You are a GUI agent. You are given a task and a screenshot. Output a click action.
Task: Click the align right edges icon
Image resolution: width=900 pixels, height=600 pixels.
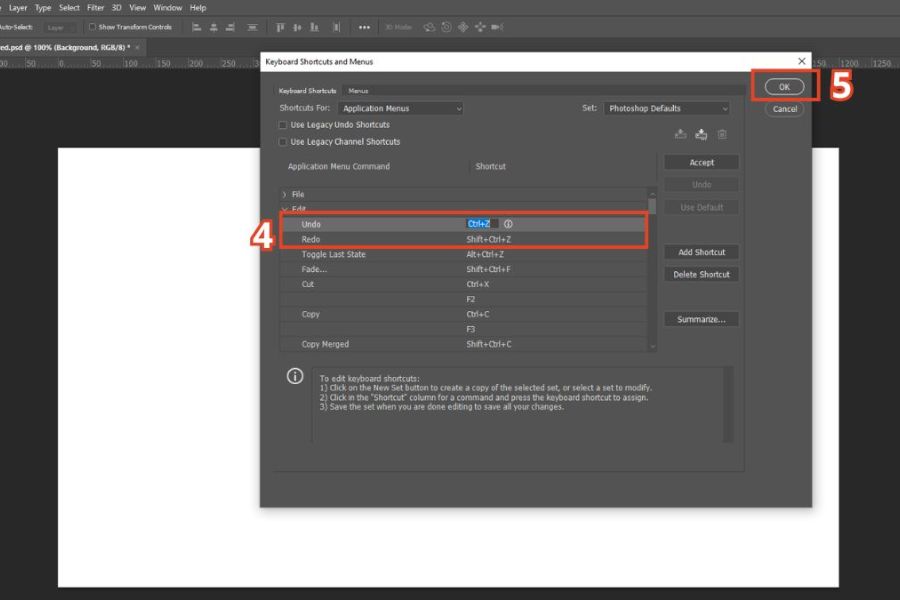click(x=231, y=27)
